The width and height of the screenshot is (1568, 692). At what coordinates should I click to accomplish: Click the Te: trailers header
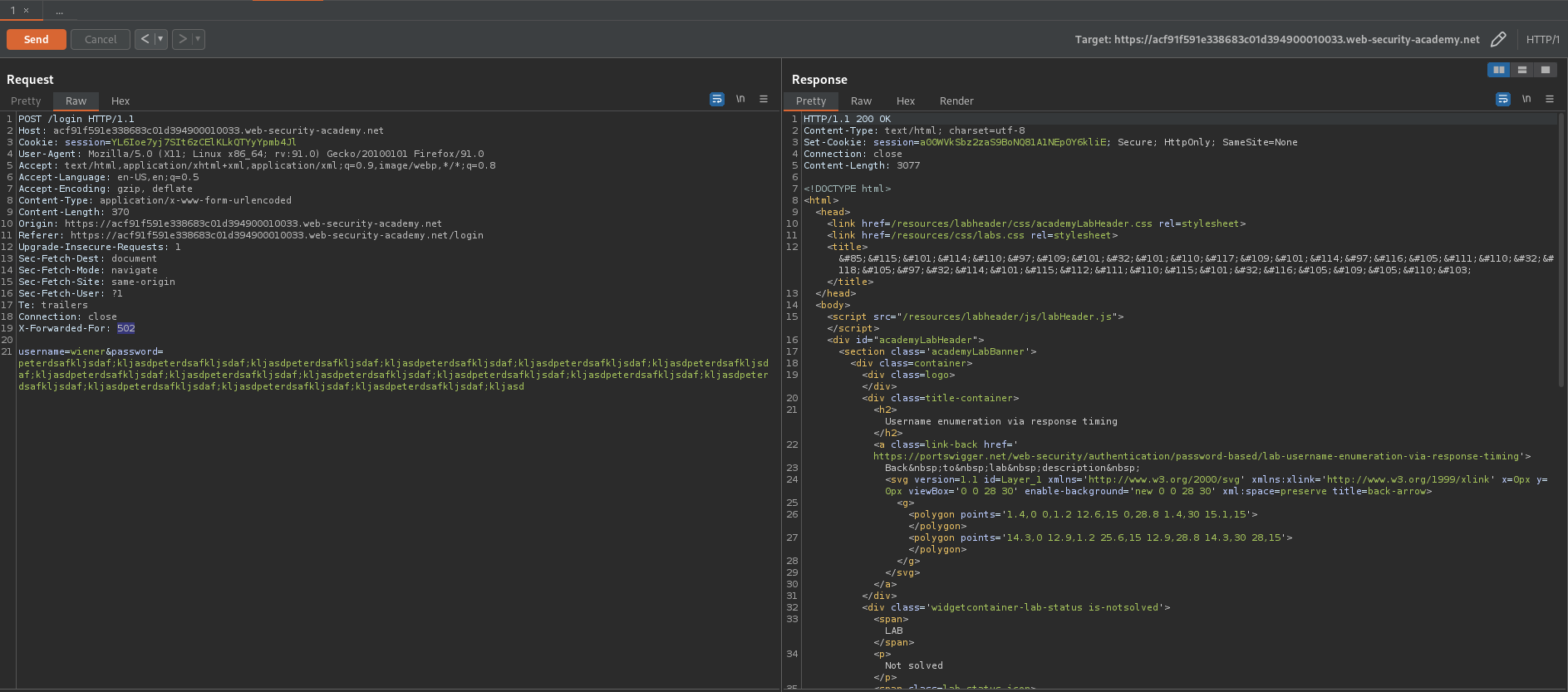[53, 305]
